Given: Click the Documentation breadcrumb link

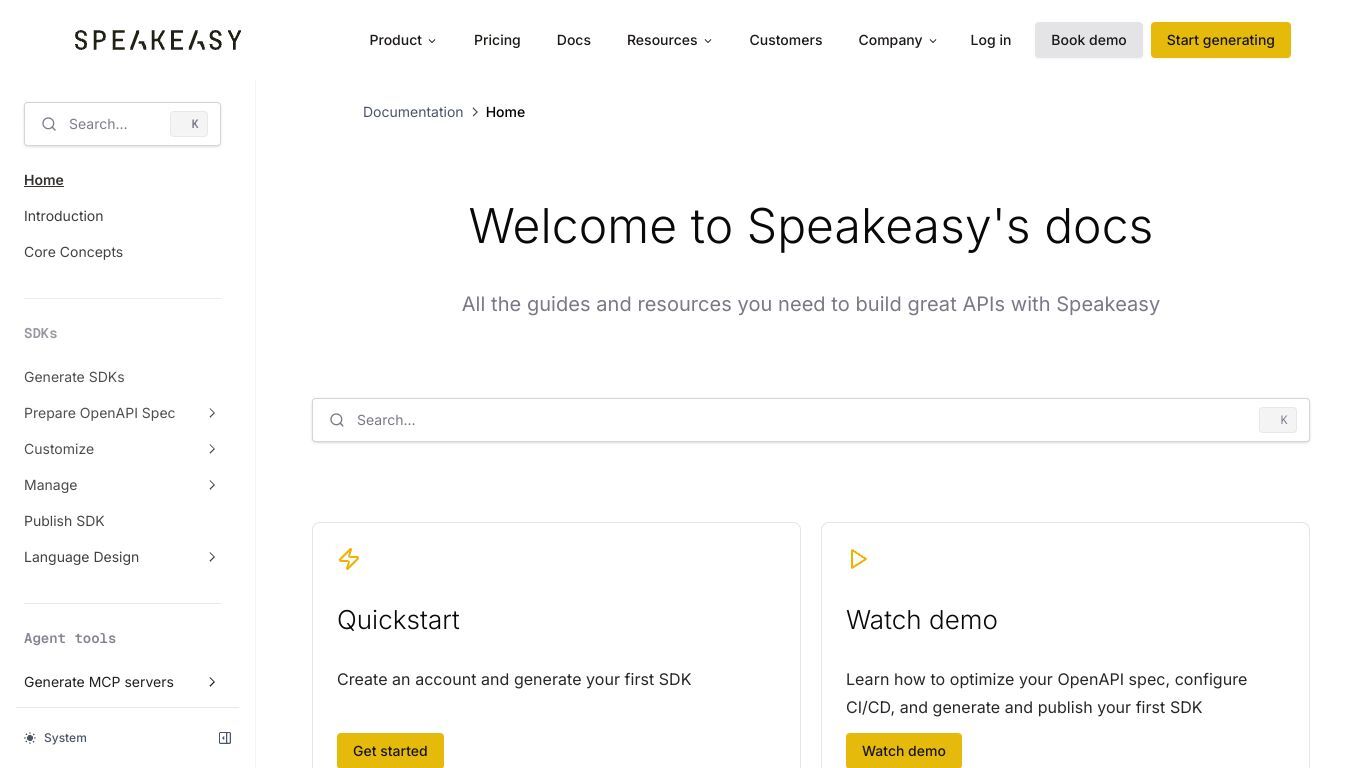Looking at the screenshot, I should [x=413, y=112].
